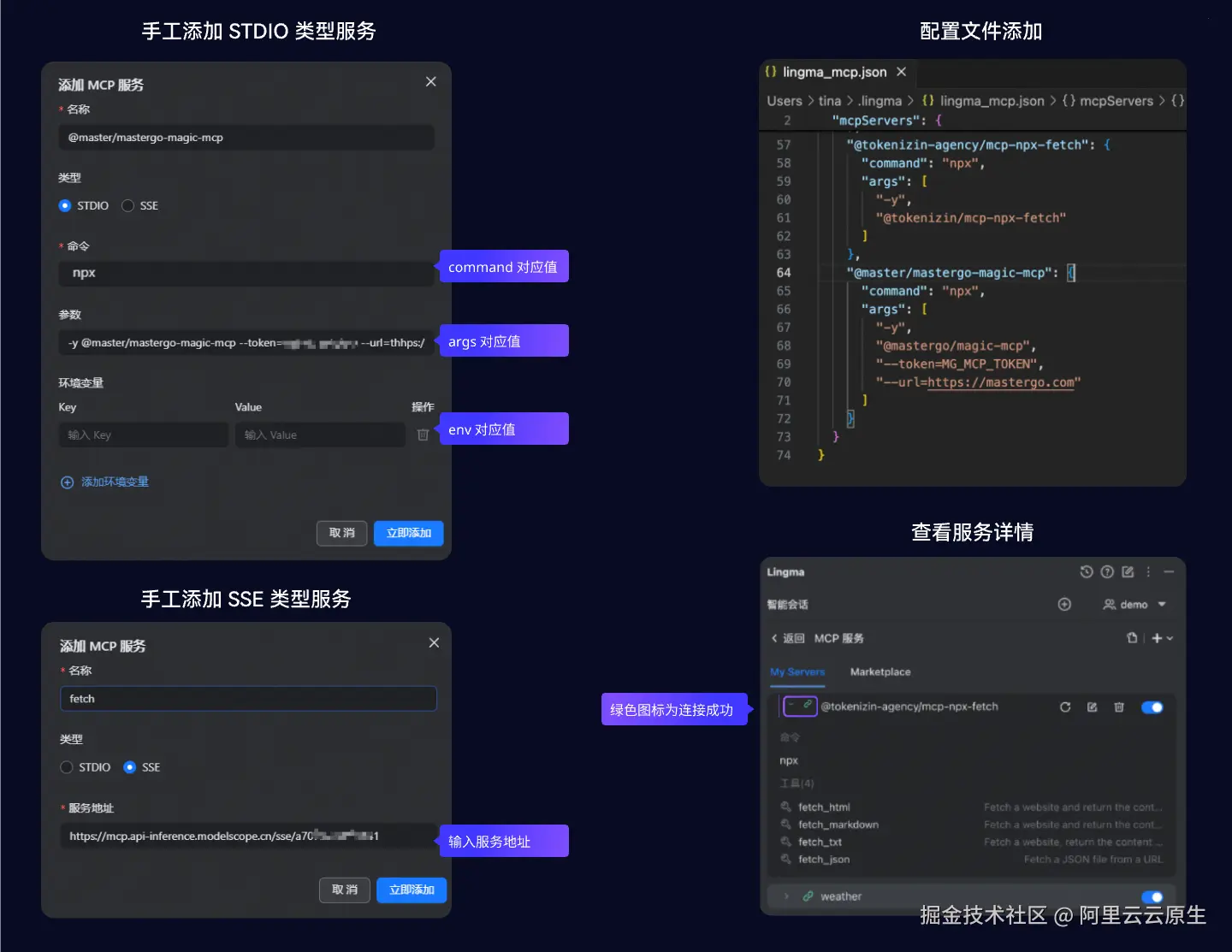Click .lingma in the editor breadcrumb
Screen dimensions: 1232x952
click(880, 101)
